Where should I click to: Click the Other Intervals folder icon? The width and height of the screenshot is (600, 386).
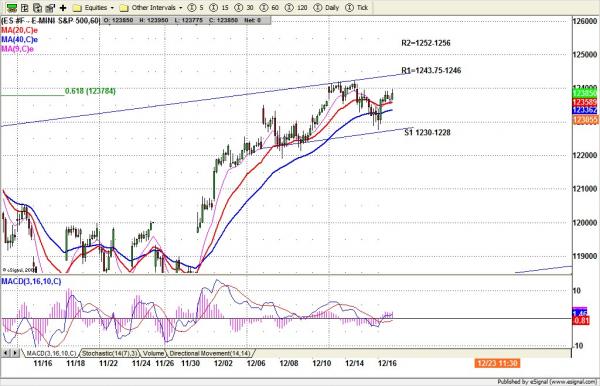(124, 8)
